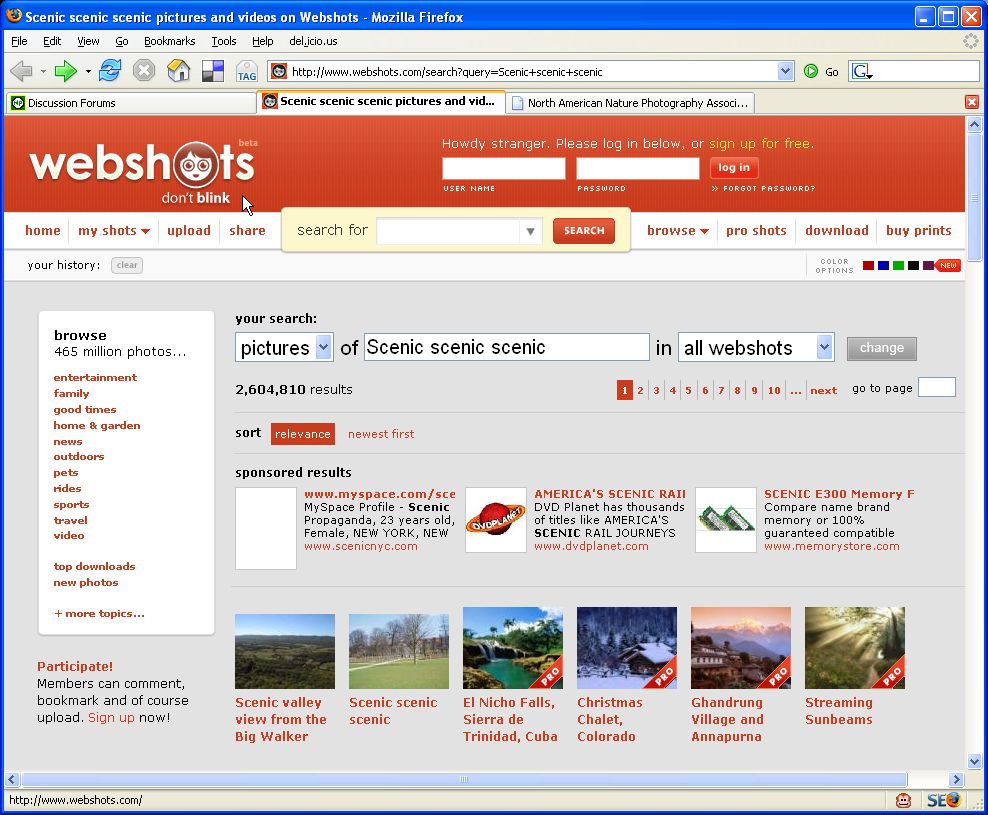Switch to North American Nature Photography tab
Screen dimensions: 988x815
pyautogui.click(x=630, y=103)
